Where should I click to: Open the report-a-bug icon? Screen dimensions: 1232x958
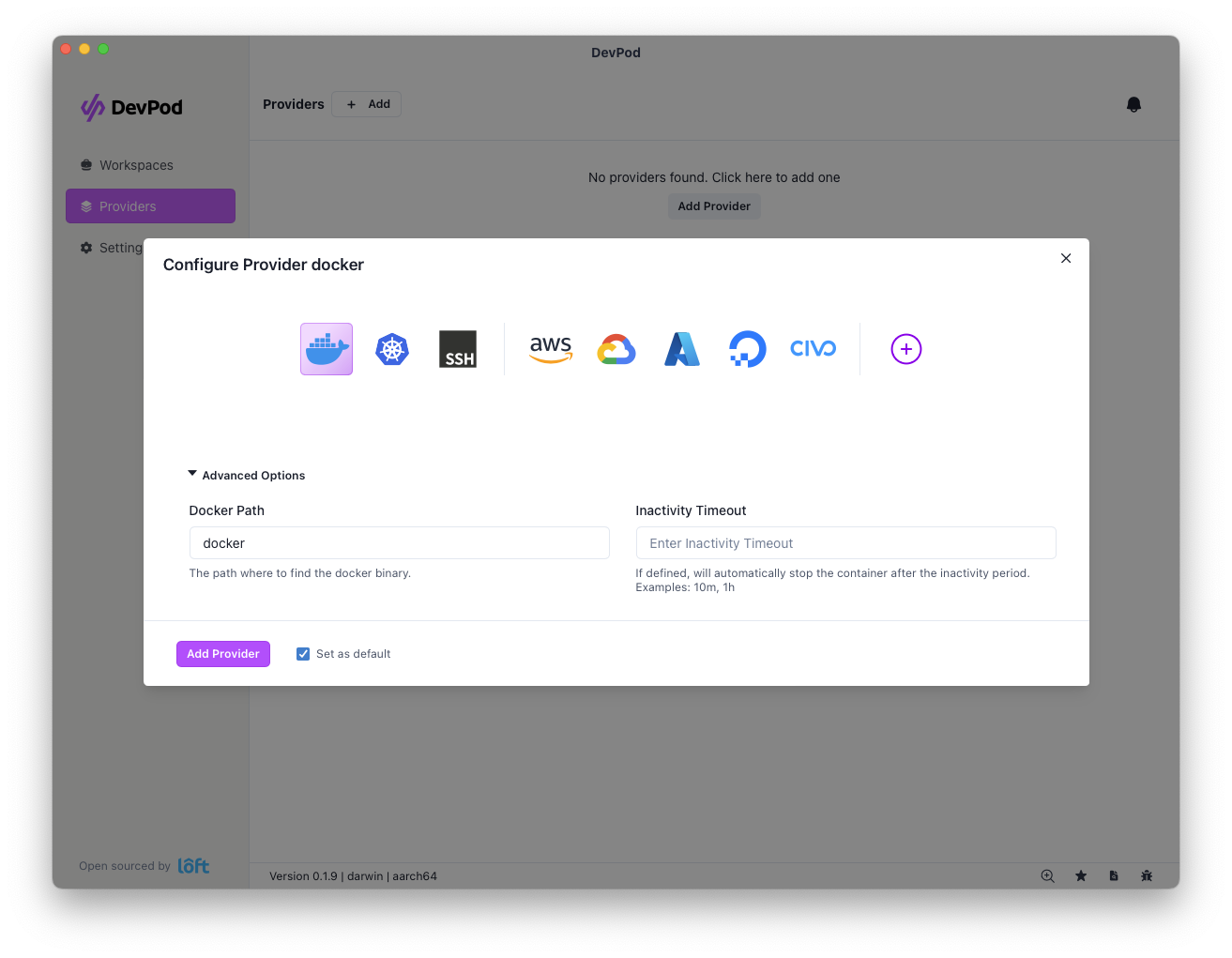click(1147, 875)
